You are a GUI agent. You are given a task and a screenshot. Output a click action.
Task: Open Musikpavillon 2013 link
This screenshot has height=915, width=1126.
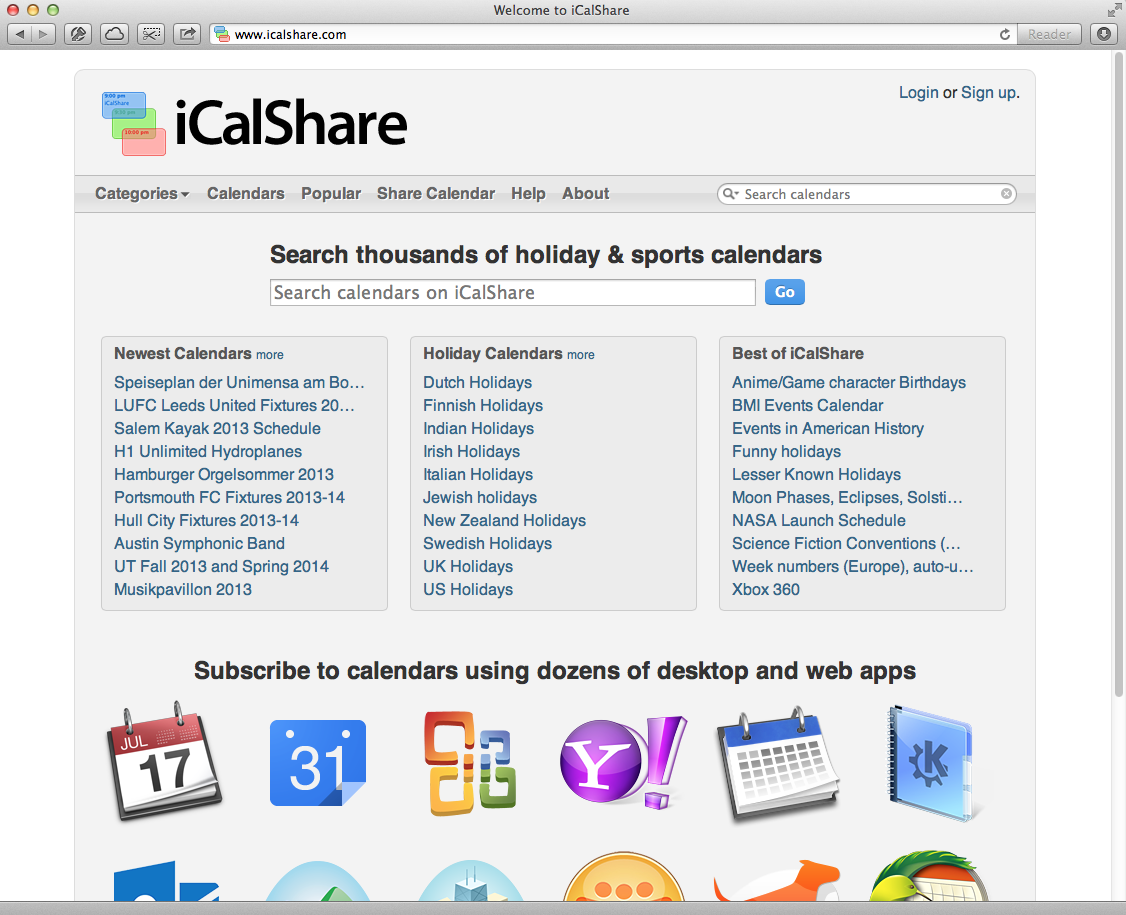click(x=183, y=589)
